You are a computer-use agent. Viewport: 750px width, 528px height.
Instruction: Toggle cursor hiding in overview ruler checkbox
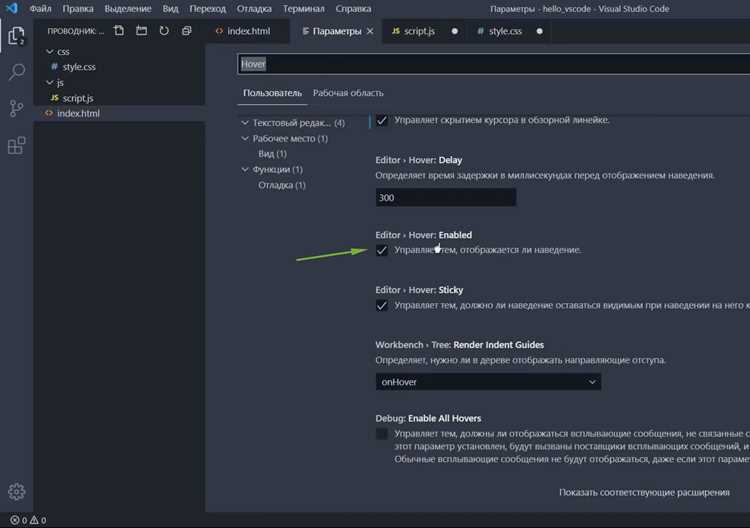tap(382, 120)
